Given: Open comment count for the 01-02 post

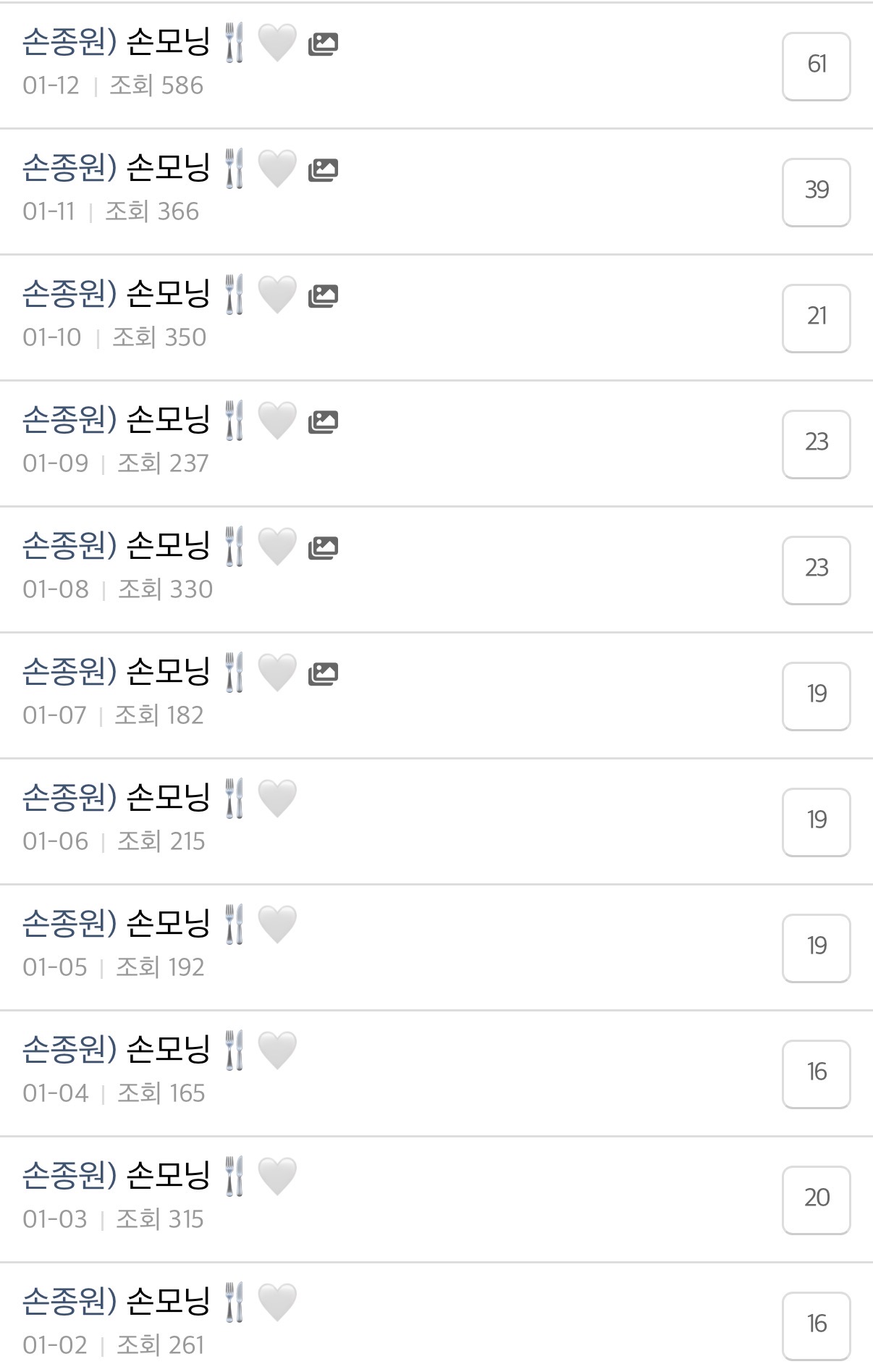Looking at the screenshot, I should [x=816, y=1326].
